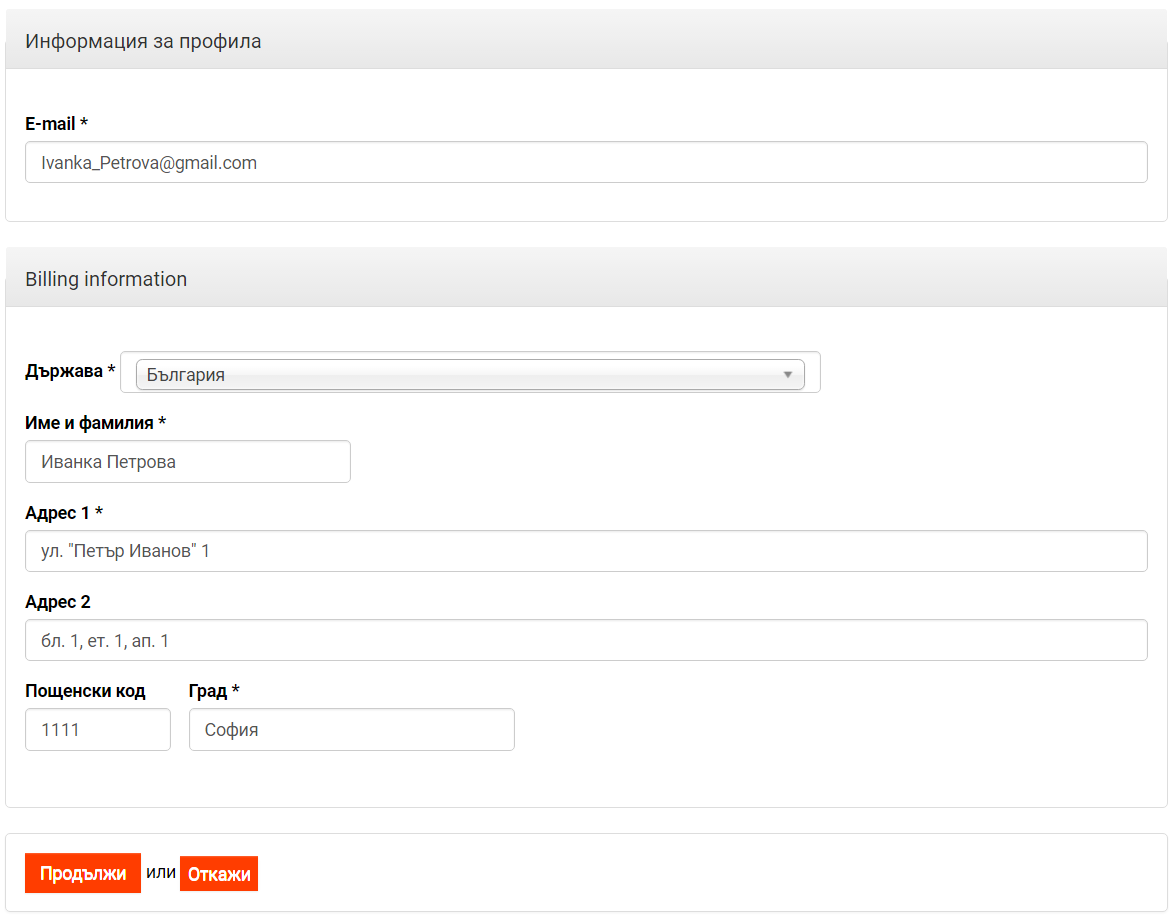Click the Държава label text

pyautogui.click(x=64, y=372)
